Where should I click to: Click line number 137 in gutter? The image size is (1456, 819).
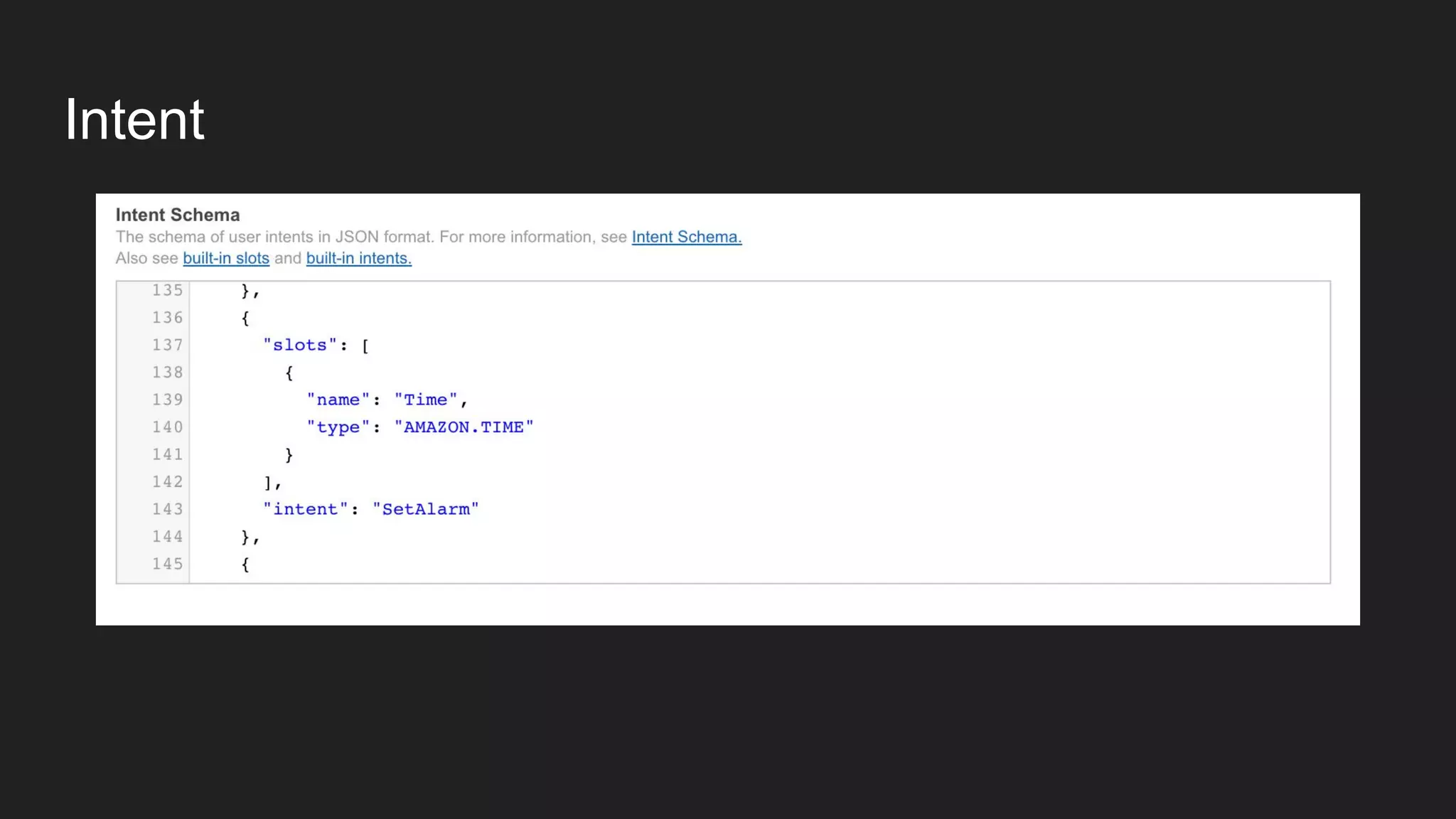point(167,346)
